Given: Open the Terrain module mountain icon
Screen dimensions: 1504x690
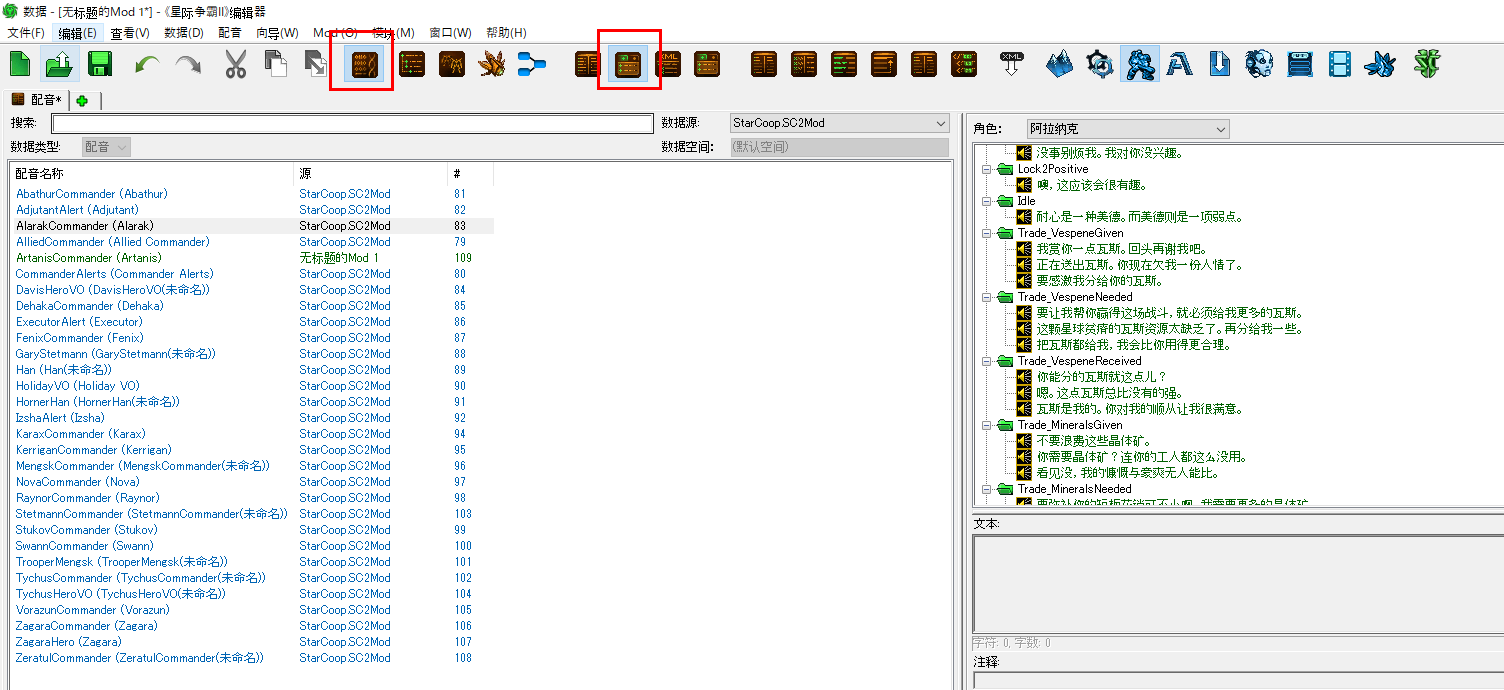Looking at the screenshot, I should click(1059, 65).
